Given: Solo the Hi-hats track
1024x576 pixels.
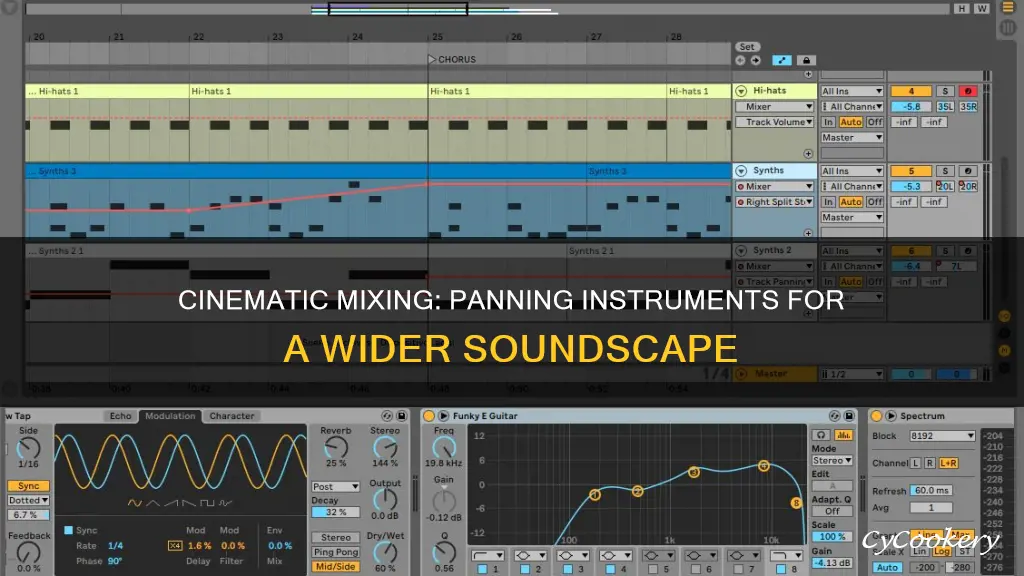Looking at the screenshot, I should [x=945, y=91].
